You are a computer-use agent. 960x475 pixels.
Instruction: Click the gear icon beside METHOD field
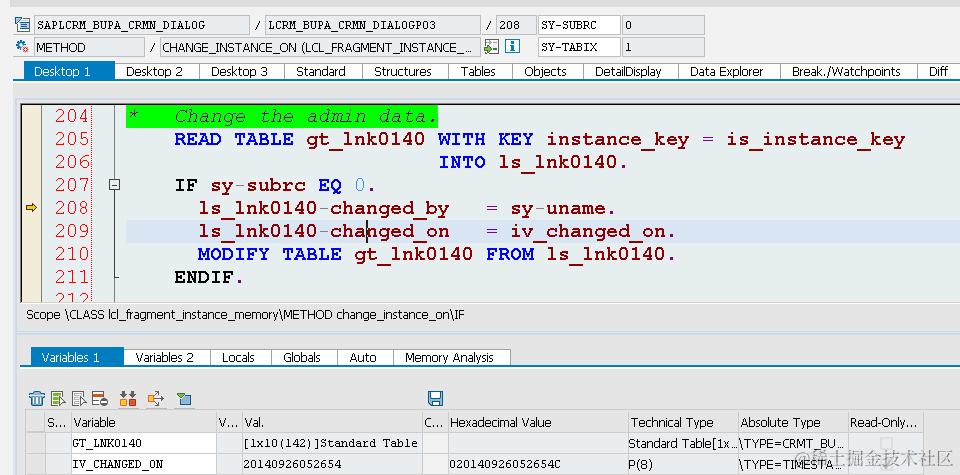pyautogui.click(x=23, y=47)
